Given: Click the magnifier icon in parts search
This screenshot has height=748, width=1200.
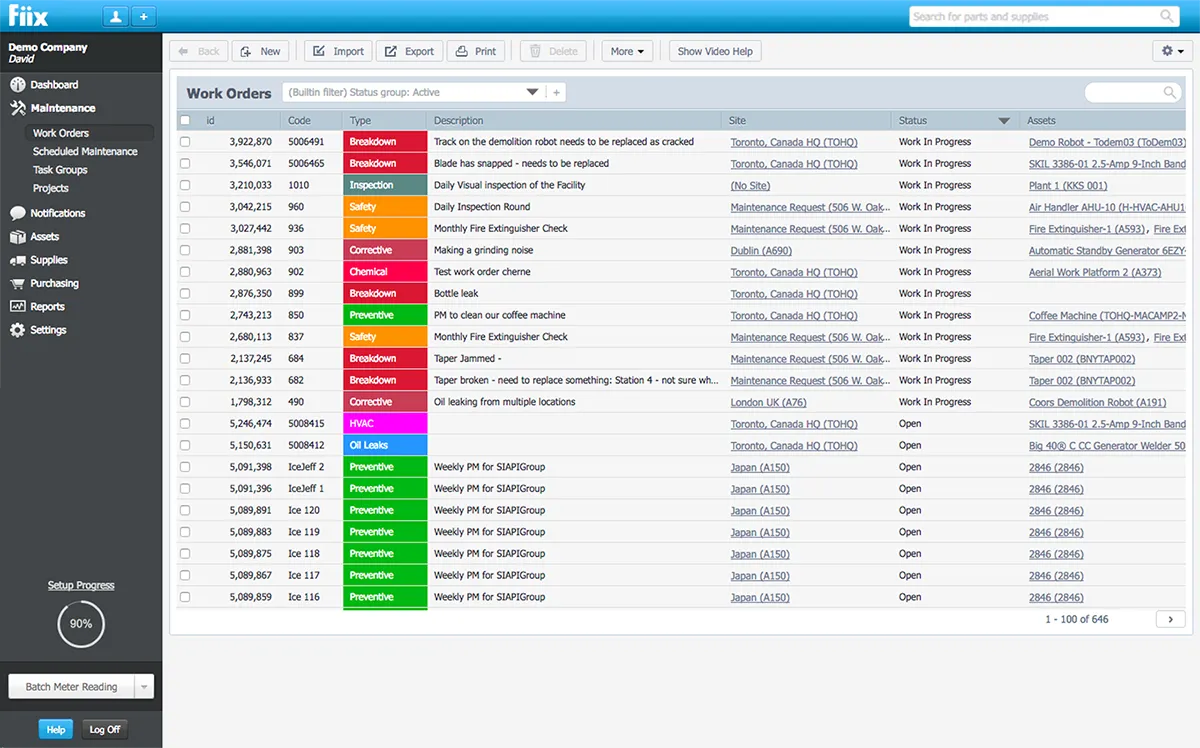Looking at the screenshot, I should [1166, 17].
